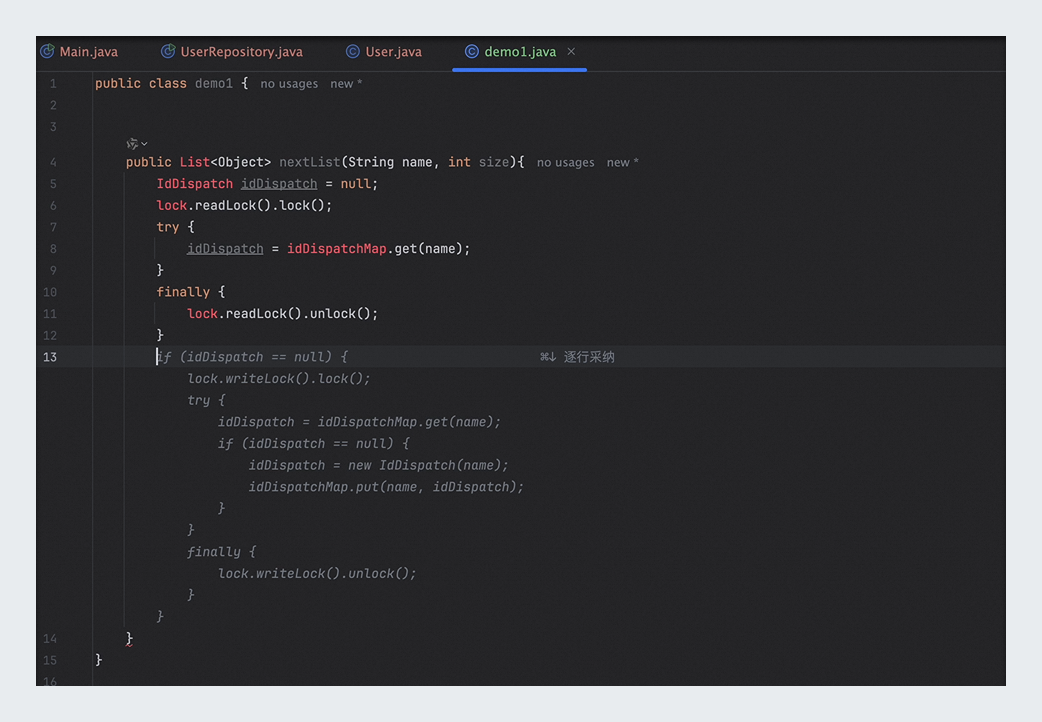Click 'demo1' class name on line 1
Image resolution: width=1042 pixels, height=722 pixels.
coord(214,84)
